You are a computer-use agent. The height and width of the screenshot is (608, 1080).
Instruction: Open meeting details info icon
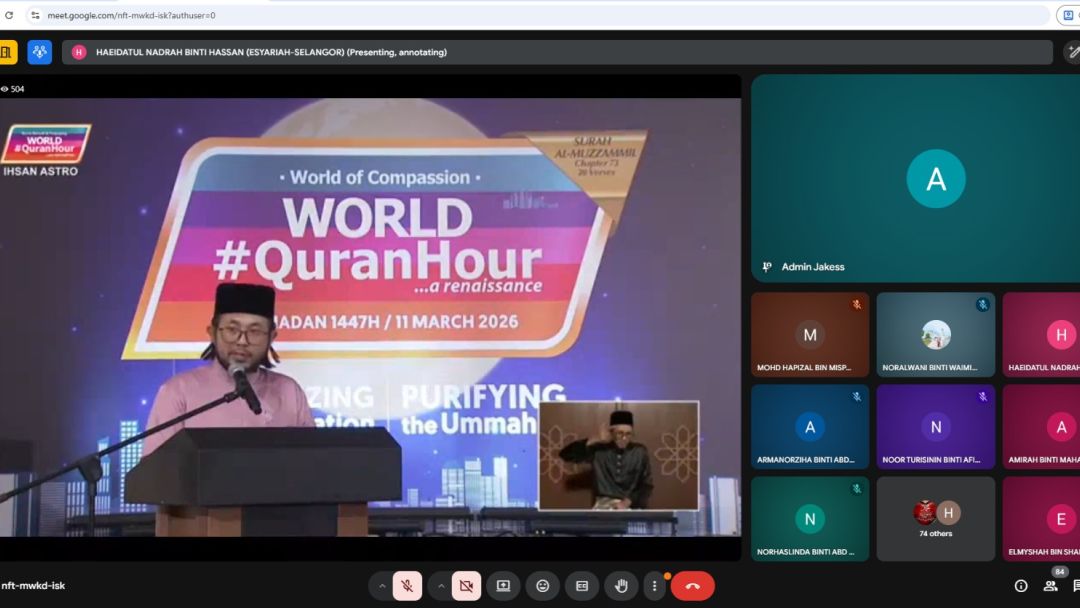(1021, 586)
